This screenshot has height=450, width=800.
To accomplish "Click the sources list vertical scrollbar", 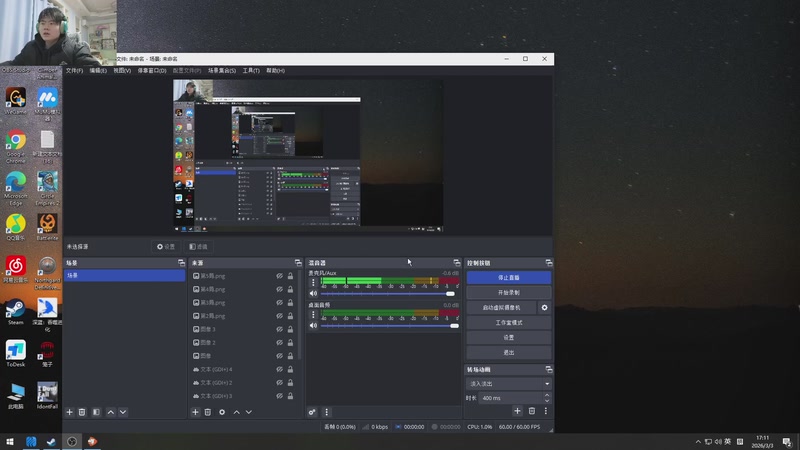I will click(x=299, y=314).
